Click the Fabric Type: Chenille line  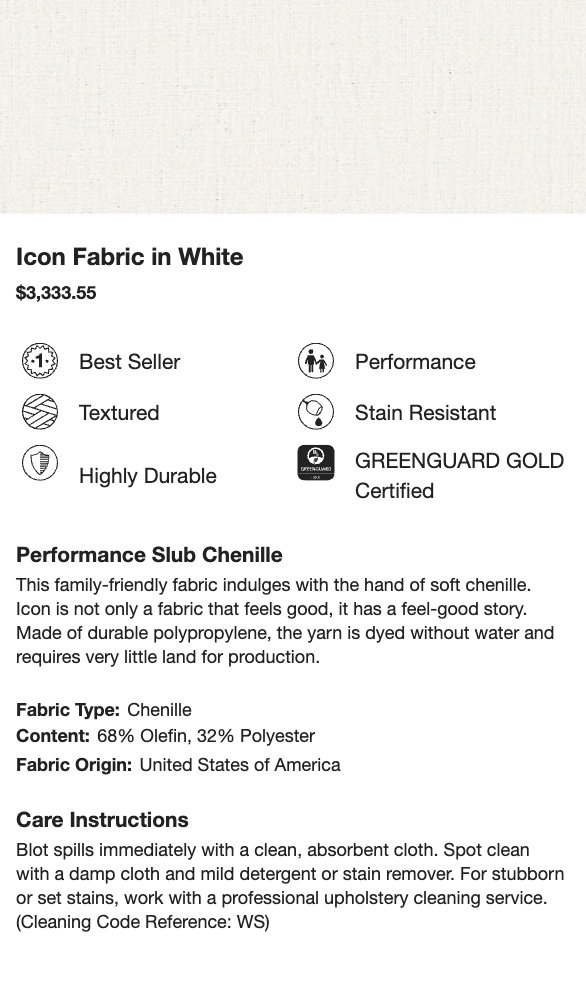104,710
